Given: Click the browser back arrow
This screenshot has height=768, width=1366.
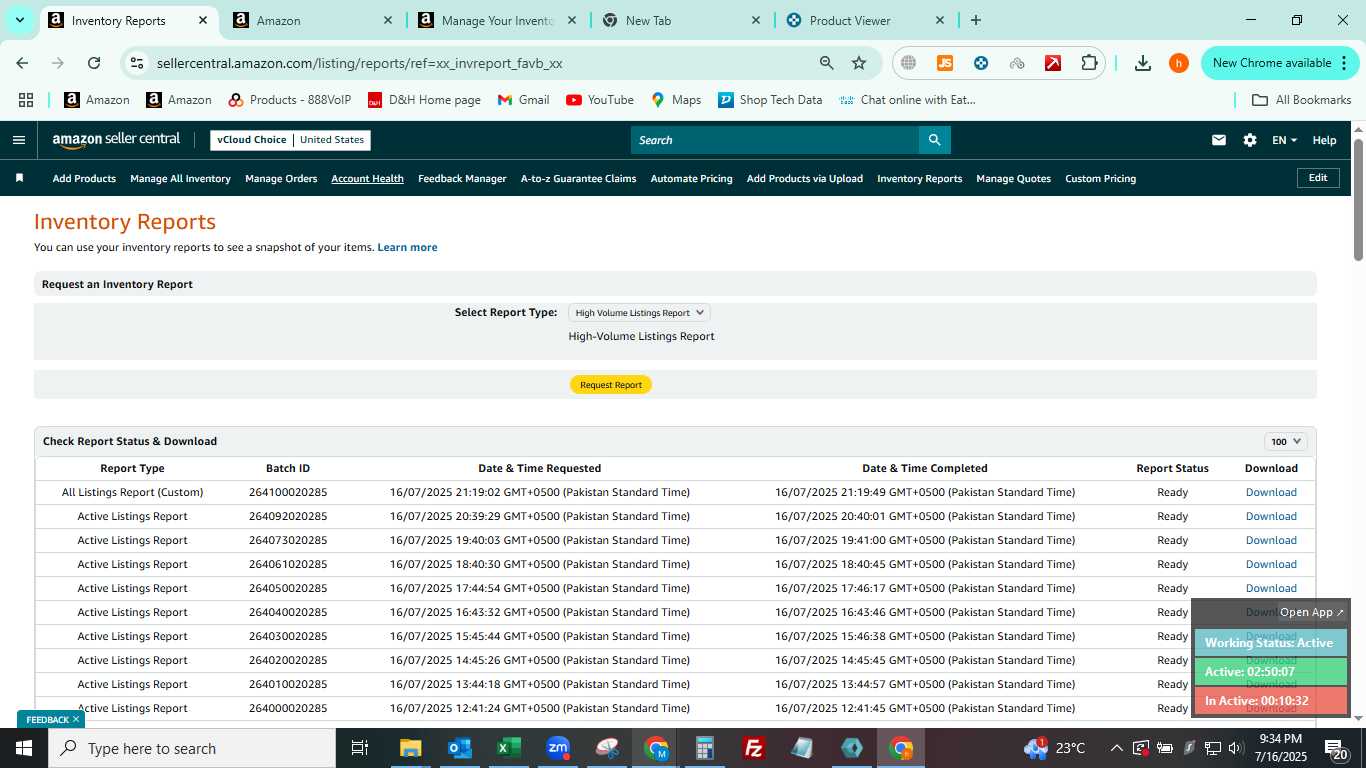Looking at the screenshot, I should pyautogui.click(x=22, y=63).
